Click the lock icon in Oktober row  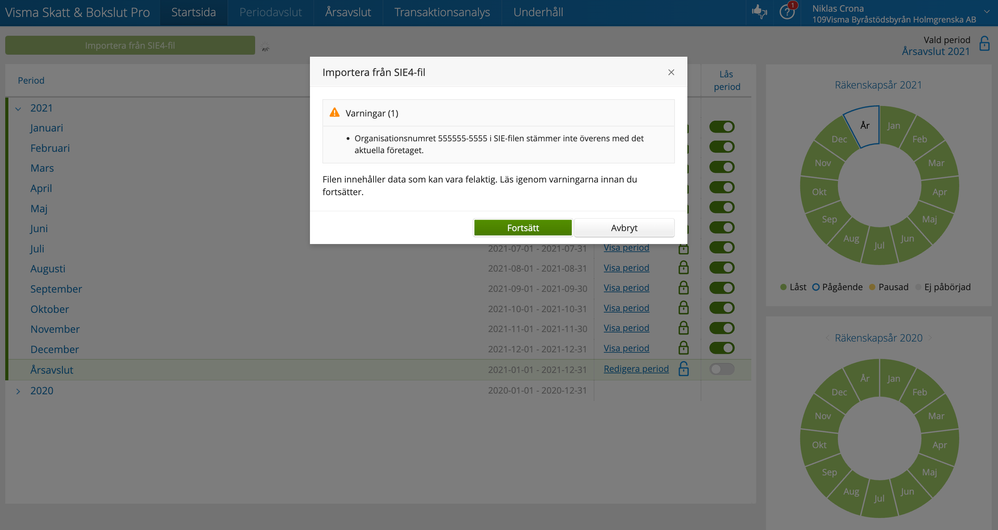tap(684, 308)
